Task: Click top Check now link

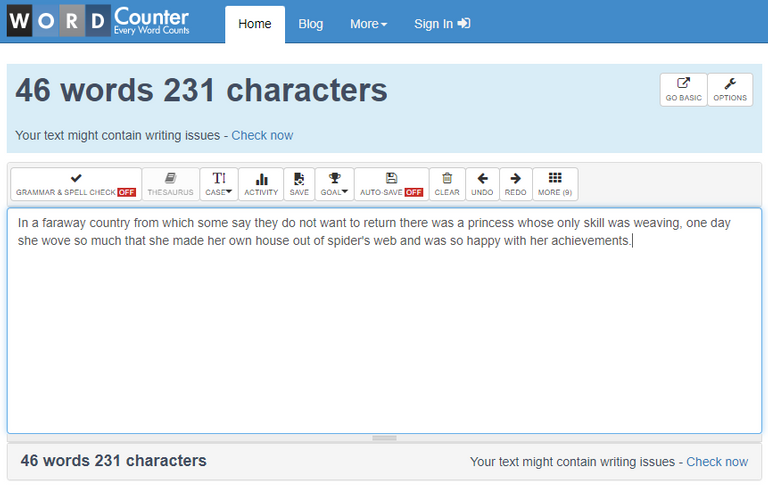Action: pyautogui.click(x=262, y=135)
